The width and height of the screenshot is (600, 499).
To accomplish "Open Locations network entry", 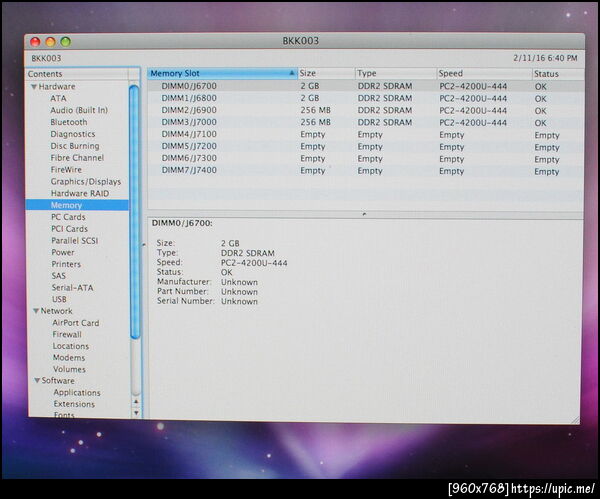I will pos(71,346).
